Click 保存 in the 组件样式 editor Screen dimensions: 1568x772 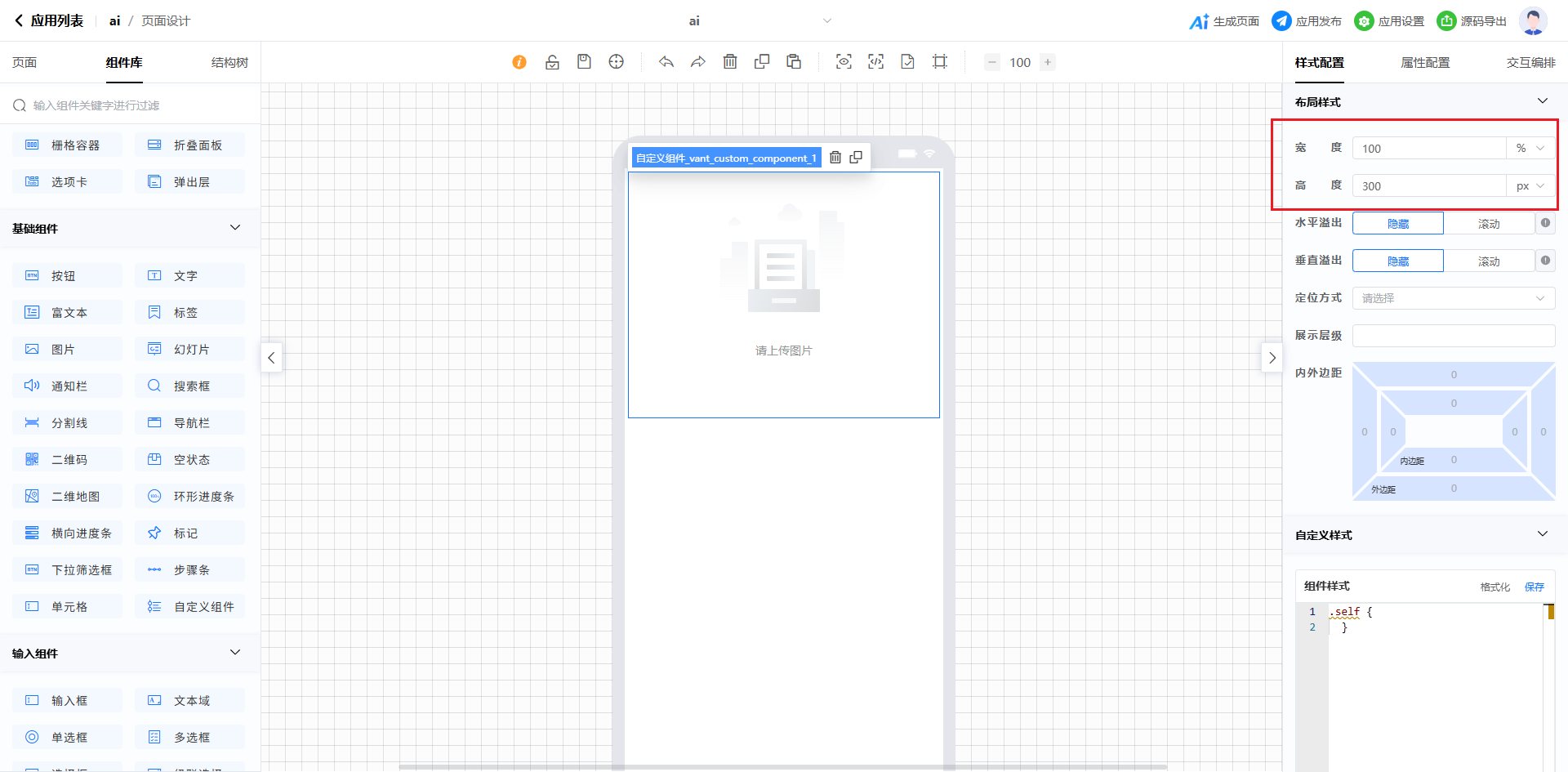click(1534, 587)
